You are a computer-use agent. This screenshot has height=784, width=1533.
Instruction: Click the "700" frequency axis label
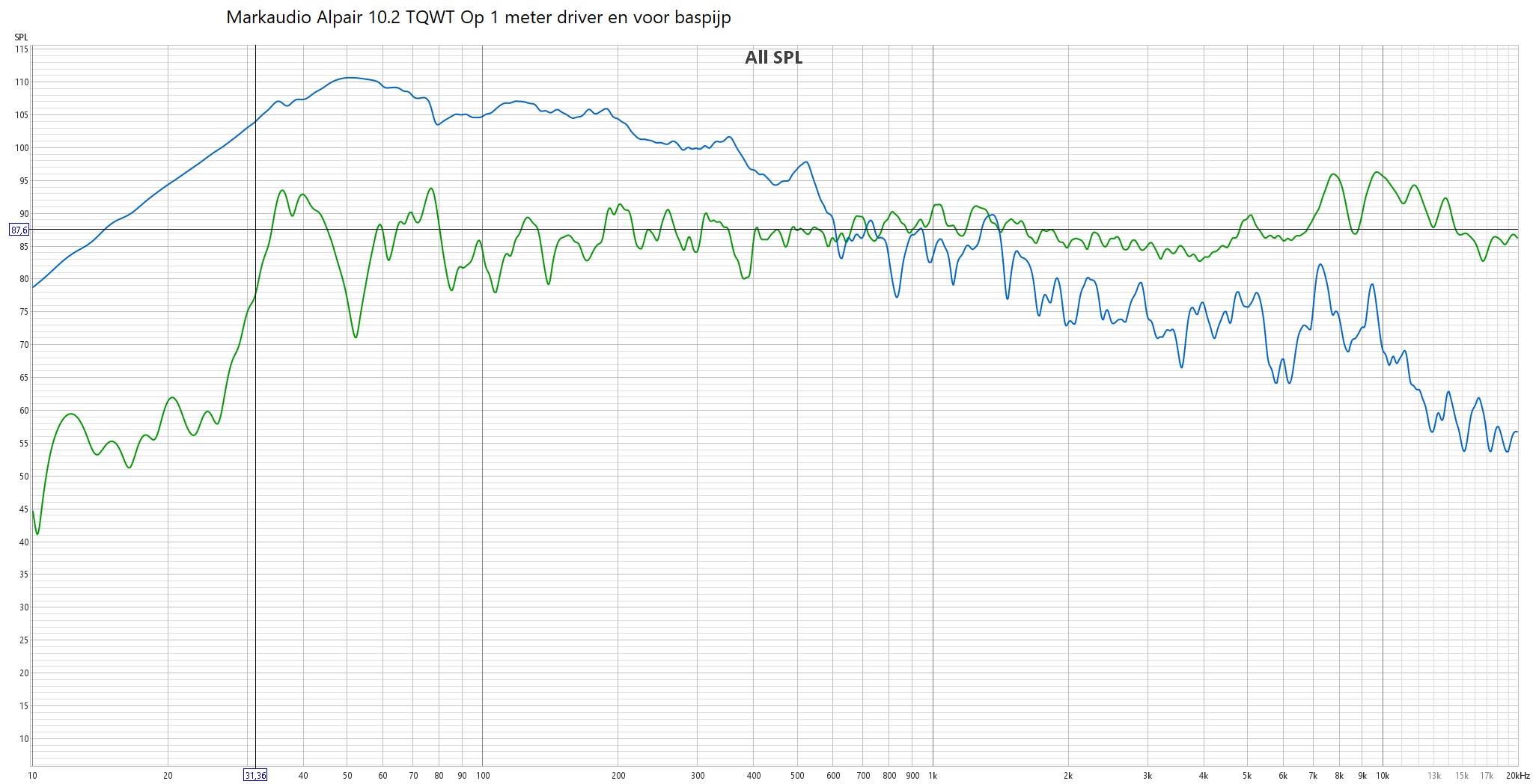[x=863, y=776]
